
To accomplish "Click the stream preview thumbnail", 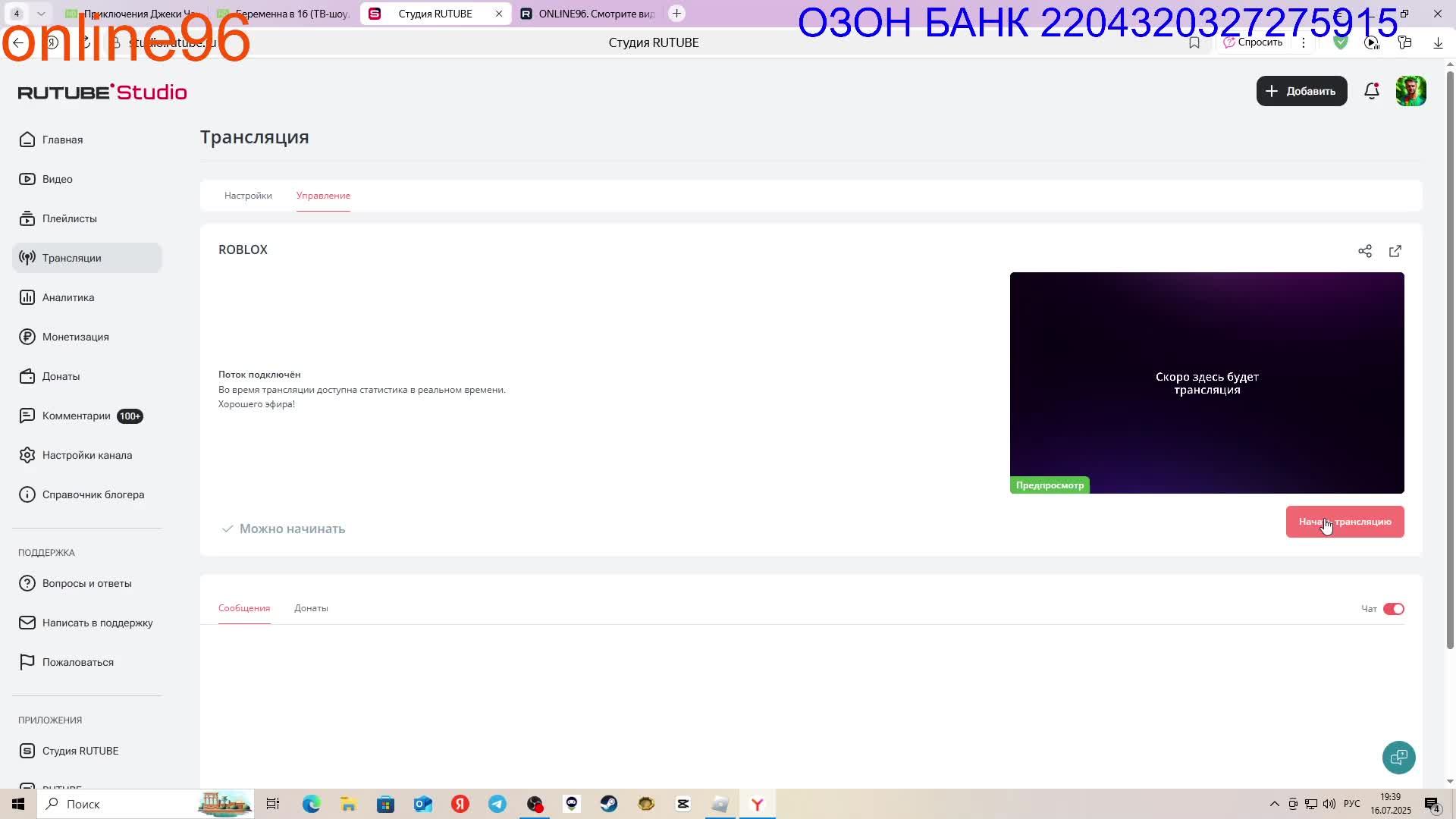I will pyautogui.click(x=1207, y=383).
